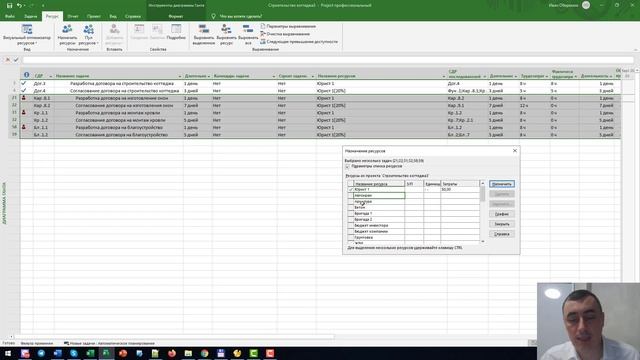640x360 pixels.
Task: Open Chrome from taskbar
Action: point(204,353)
